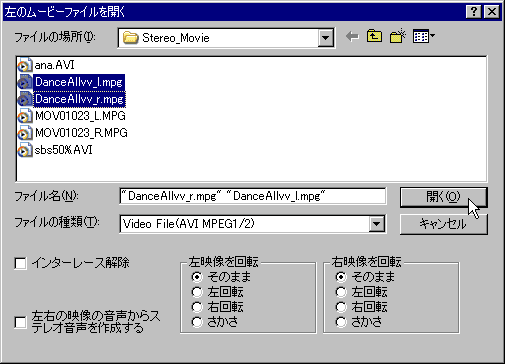
Task: Click the 開く(O) button
Action: [443, 197]
